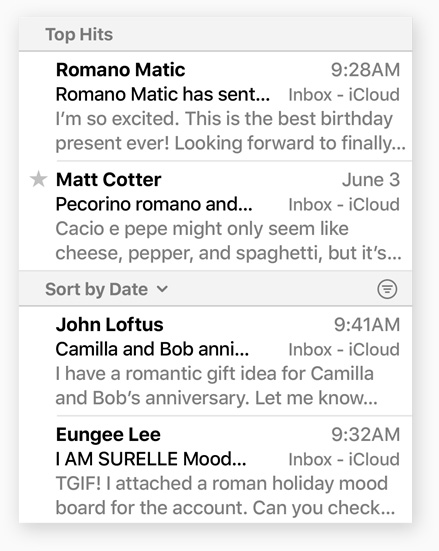Click the roman holiday mood board preview
The image size is (439, 551).
point(225,495)
